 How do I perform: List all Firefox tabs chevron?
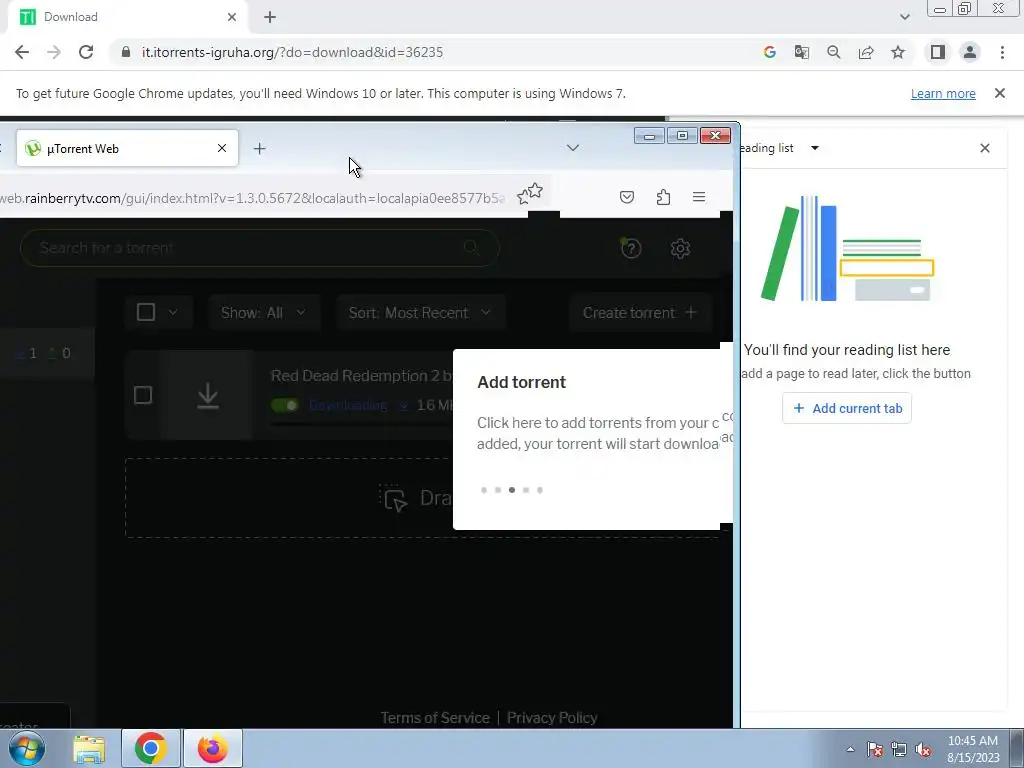(573, 148)
